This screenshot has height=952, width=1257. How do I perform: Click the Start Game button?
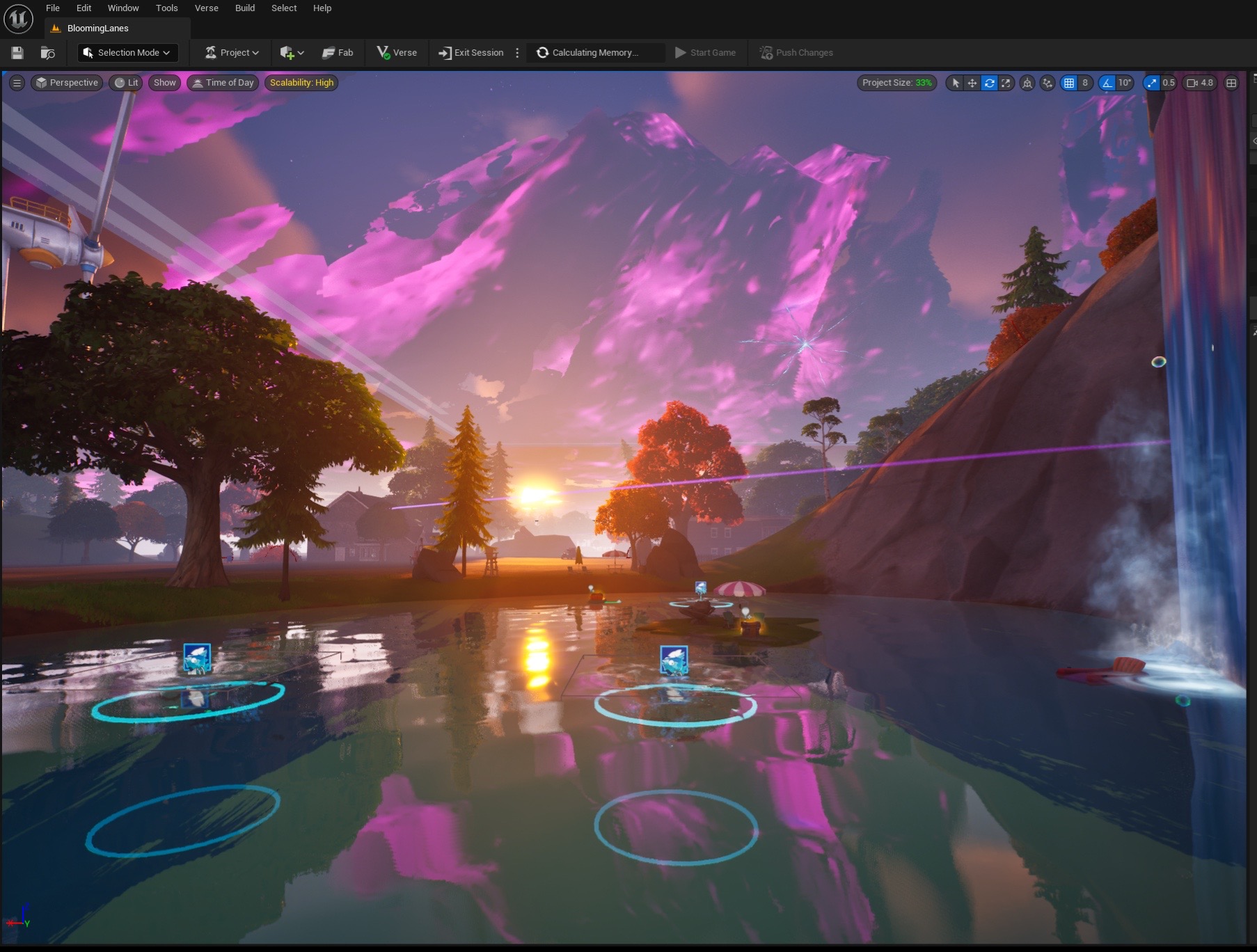[705, 53]
